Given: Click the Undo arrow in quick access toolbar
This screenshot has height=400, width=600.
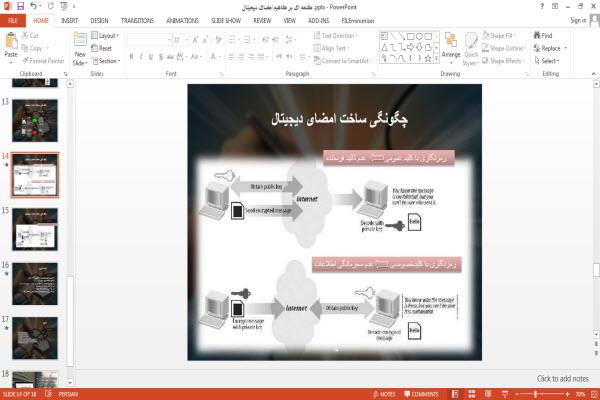Looking at the screenshot, I should (33, 6).
